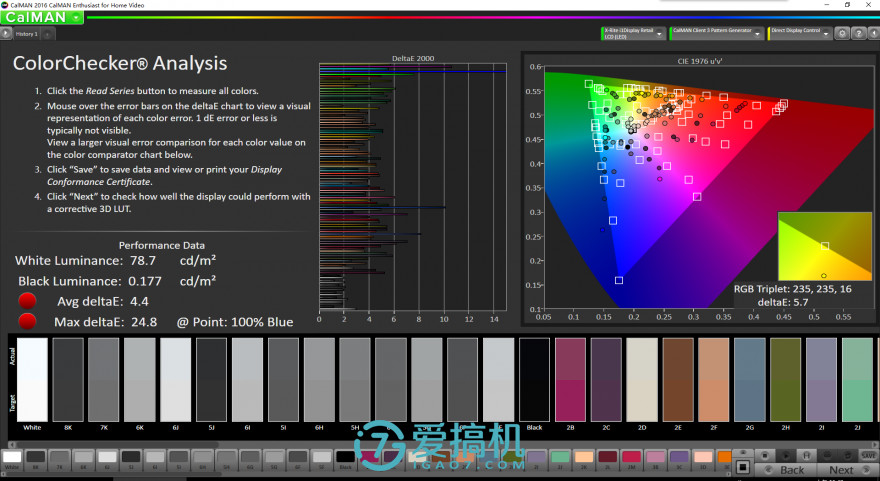This screenshot has width=880, height=481.
Task: Select the 5J dark patch in bottom strip
Action: (x=131, y=459)
